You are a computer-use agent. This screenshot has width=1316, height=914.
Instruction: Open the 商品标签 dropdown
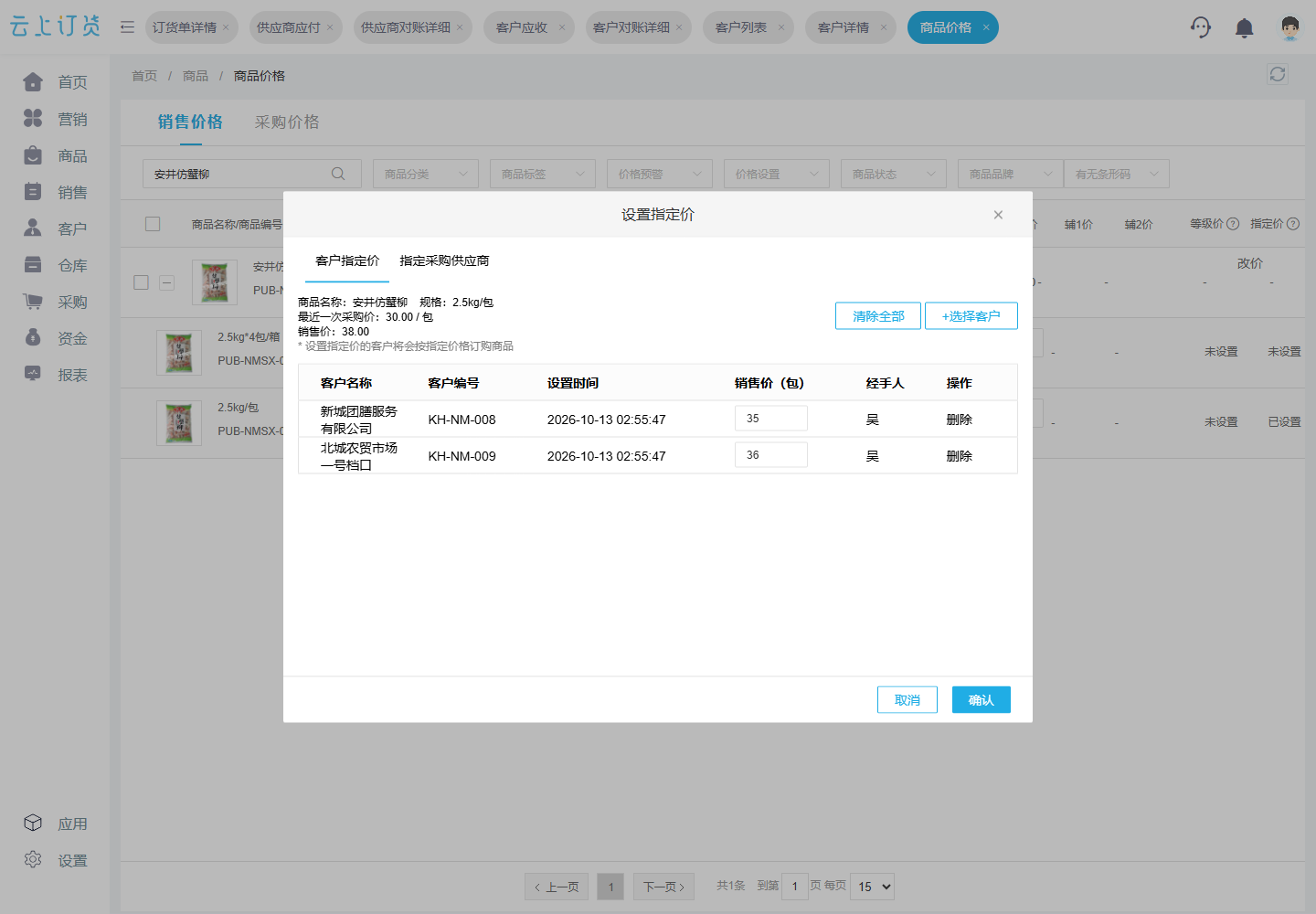tap(543, 174)
